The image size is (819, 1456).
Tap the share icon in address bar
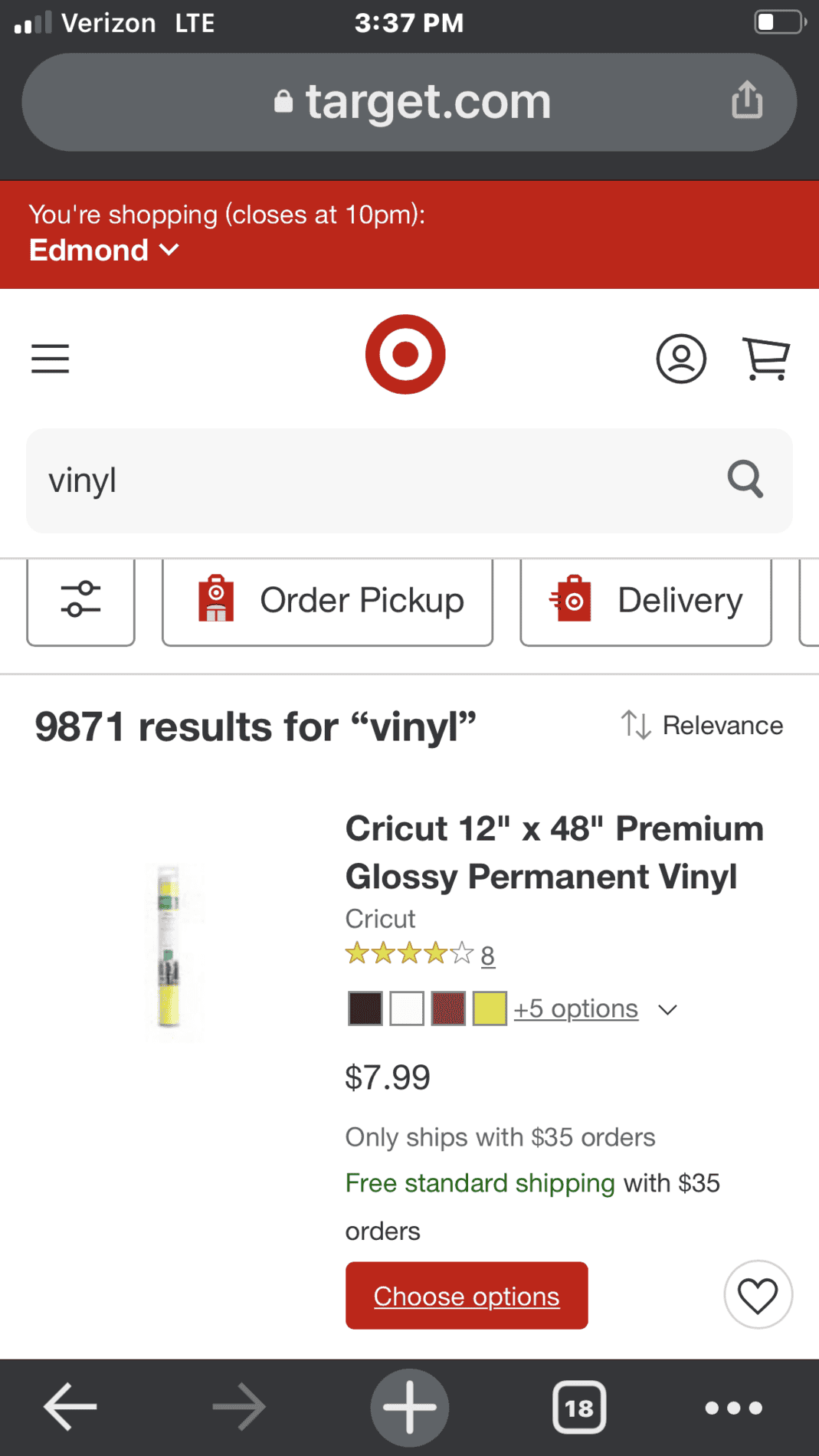point(747,100)
